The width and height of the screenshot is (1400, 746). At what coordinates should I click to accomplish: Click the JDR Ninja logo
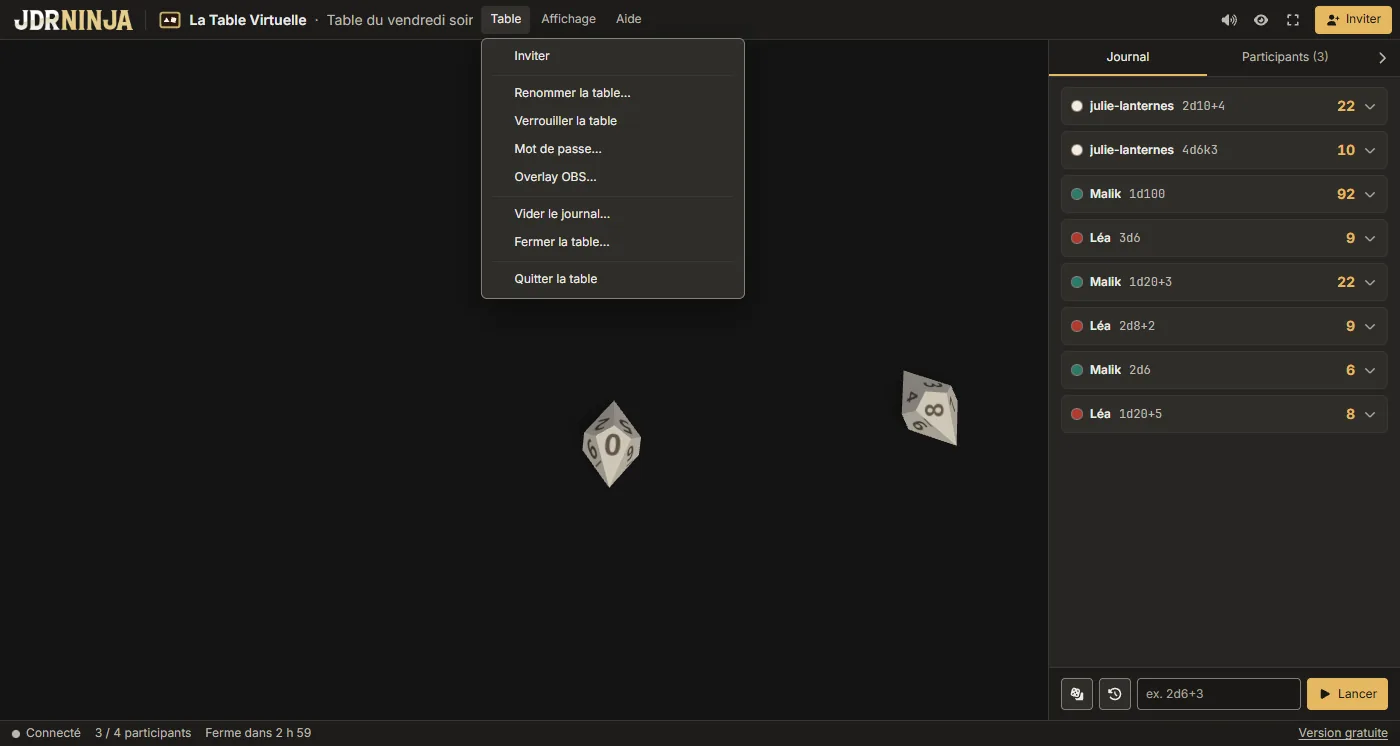click(73, 19)
